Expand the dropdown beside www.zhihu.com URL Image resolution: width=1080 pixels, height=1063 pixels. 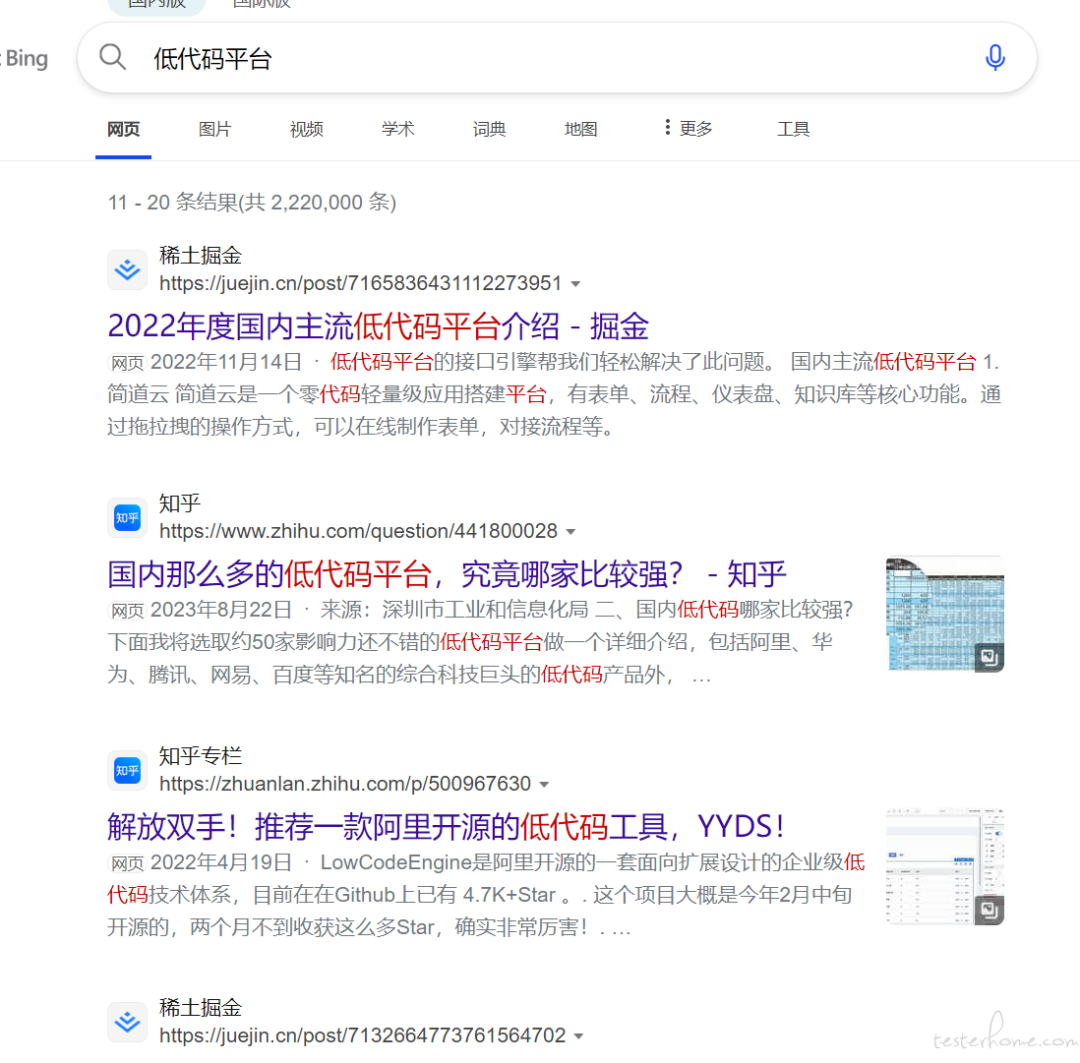tap(571, 532)
